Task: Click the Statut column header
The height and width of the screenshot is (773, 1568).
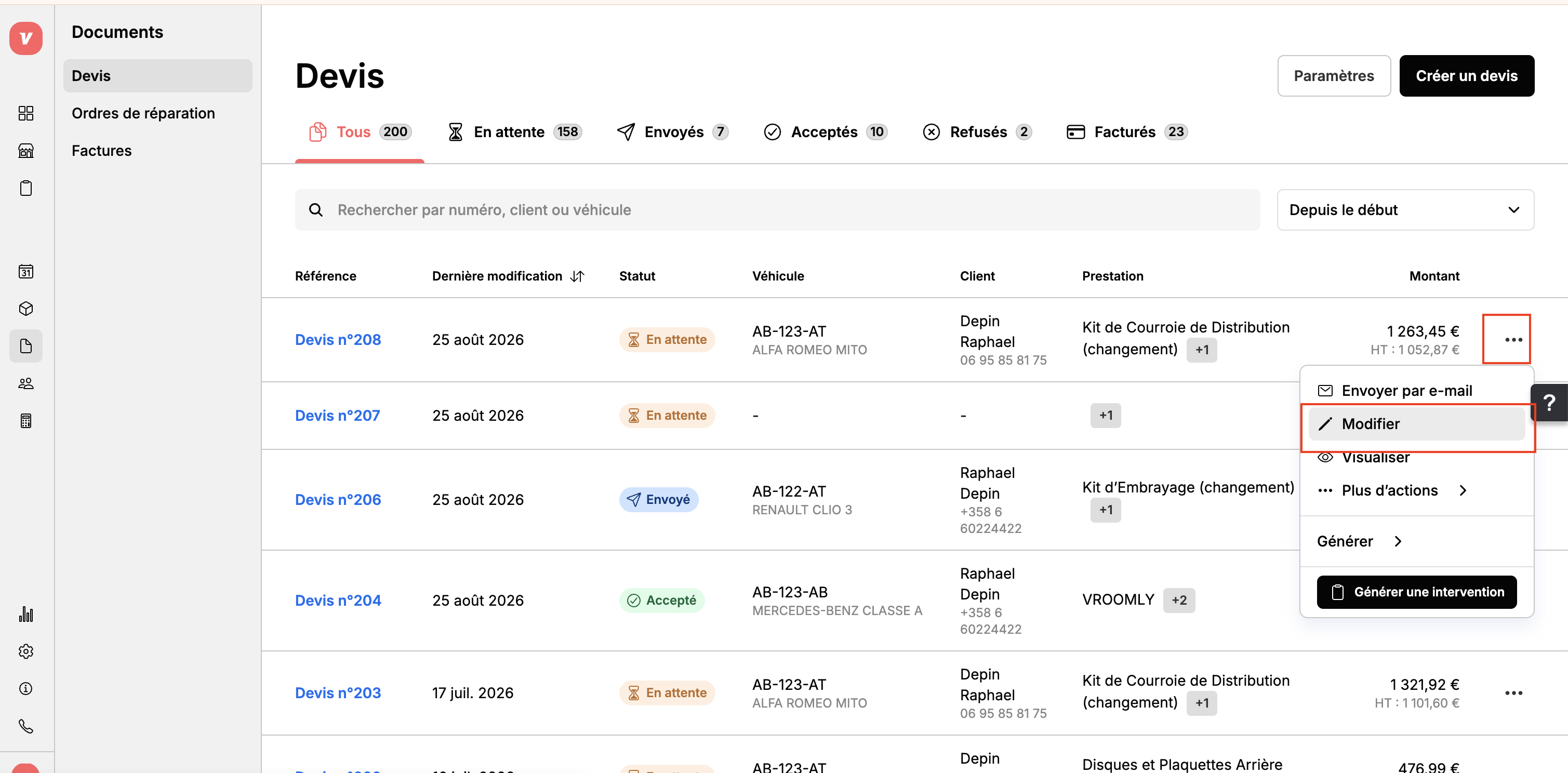Action: (636, 276)
